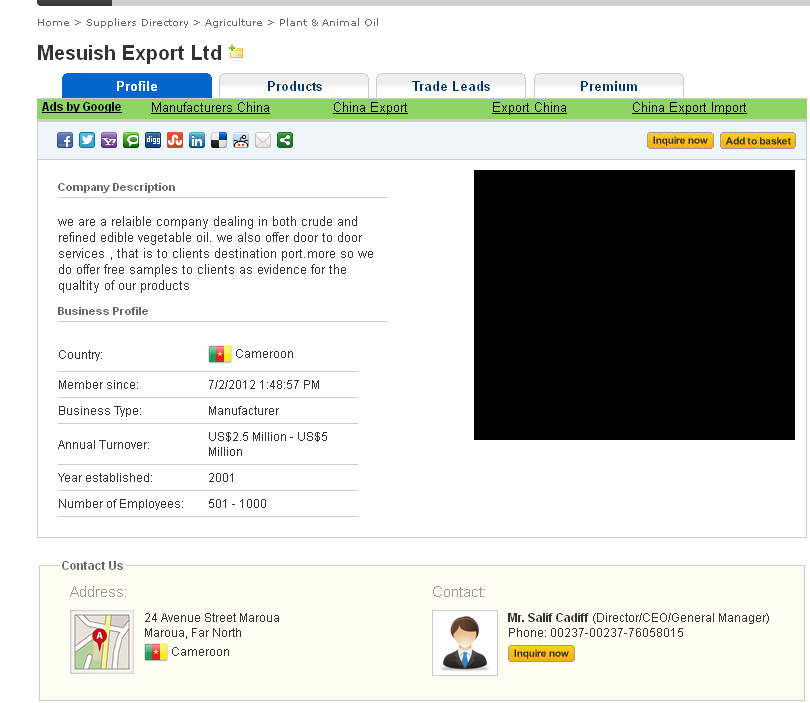Open the address map thumbnail
This screenshot has width=810, height=703.
coord(102,642)
